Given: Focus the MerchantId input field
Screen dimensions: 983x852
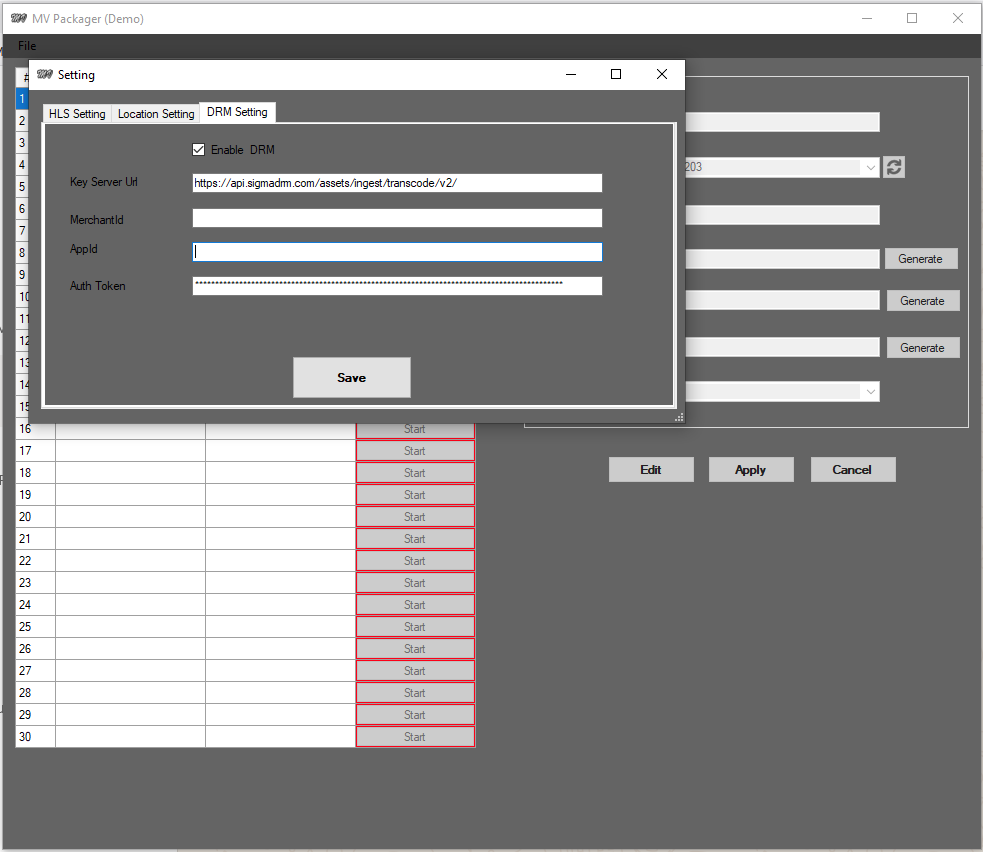Looking at the screenshot, I should tap(397, 218).
